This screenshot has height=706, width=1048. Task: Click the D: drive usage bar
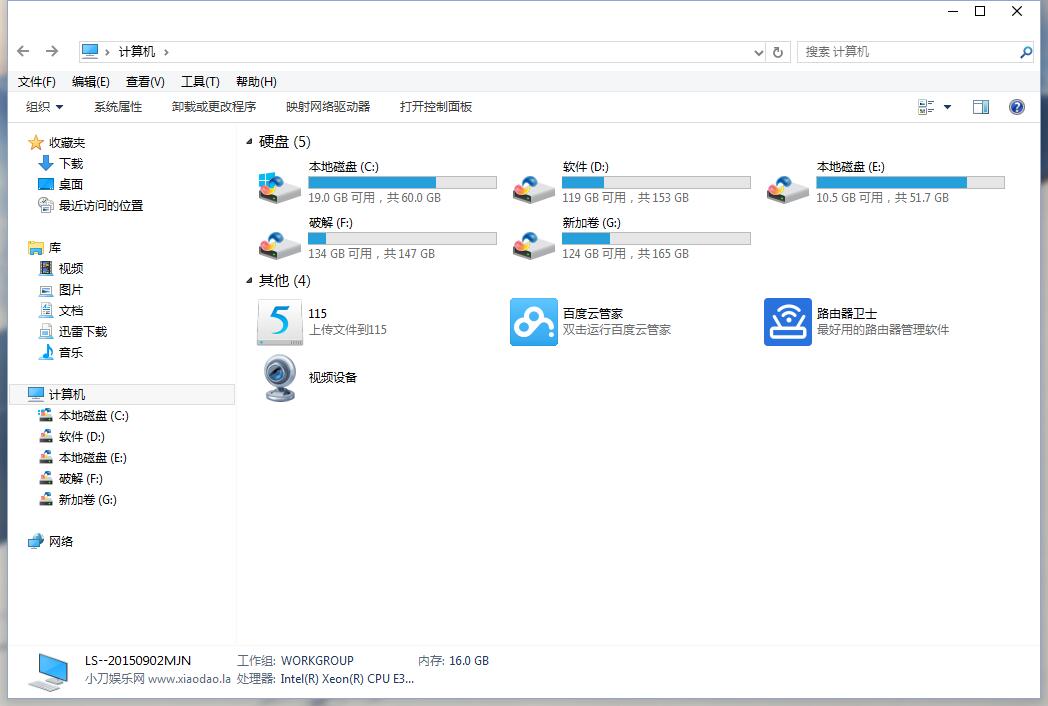(x=656, y=183)
